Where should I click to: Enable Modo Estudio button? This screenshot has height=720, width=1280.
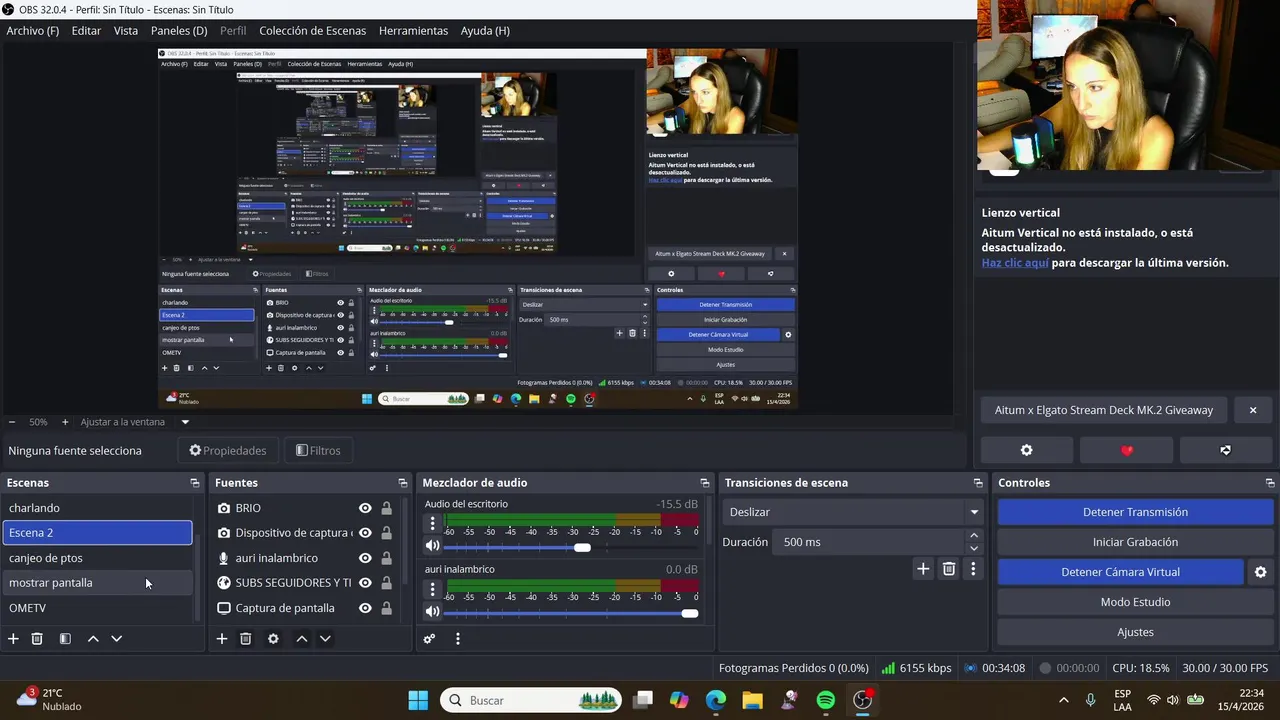(x=1135, y=602)
